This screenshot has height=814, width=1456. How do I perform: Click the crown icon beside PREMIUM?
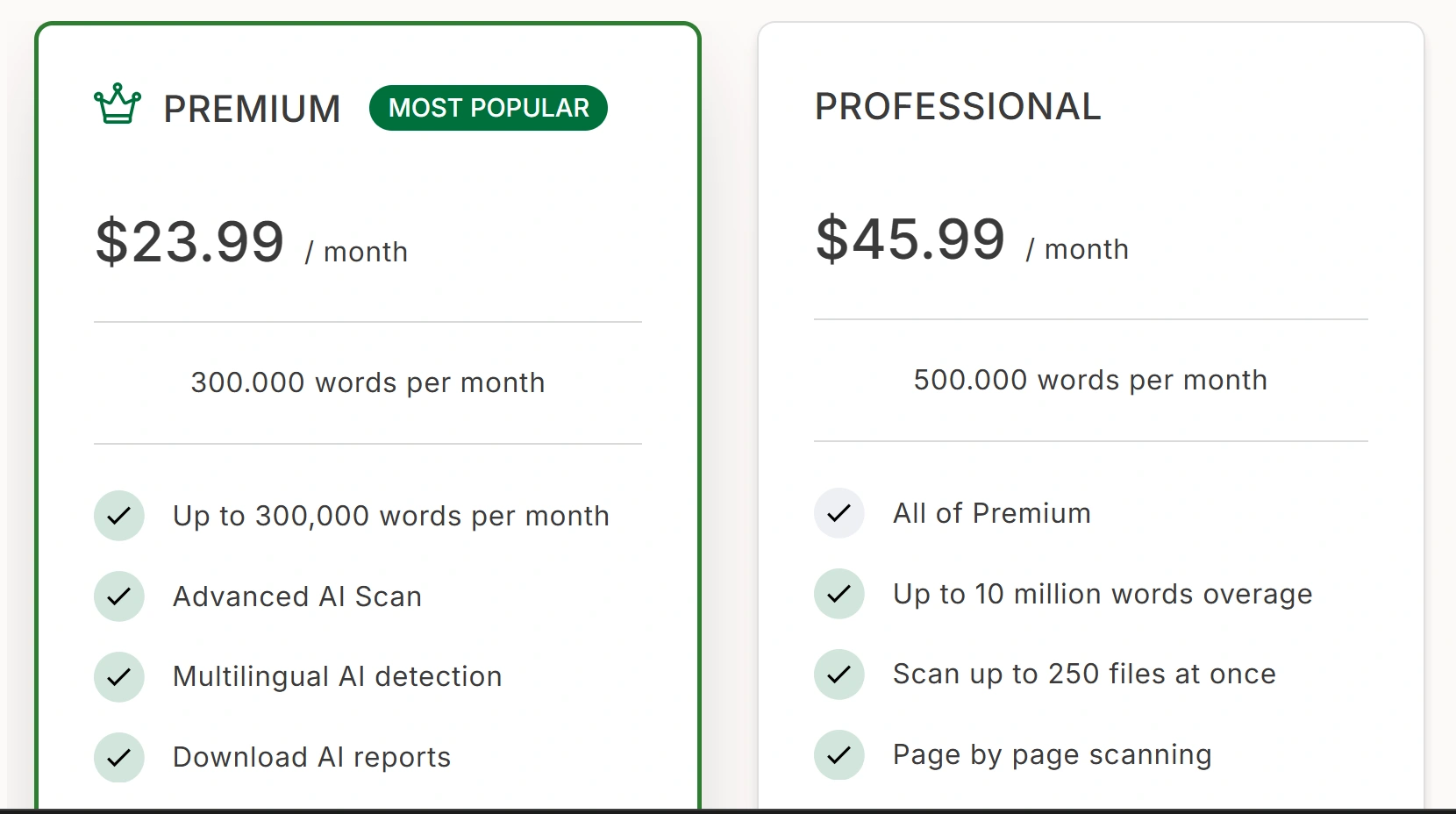pos(118,104)
